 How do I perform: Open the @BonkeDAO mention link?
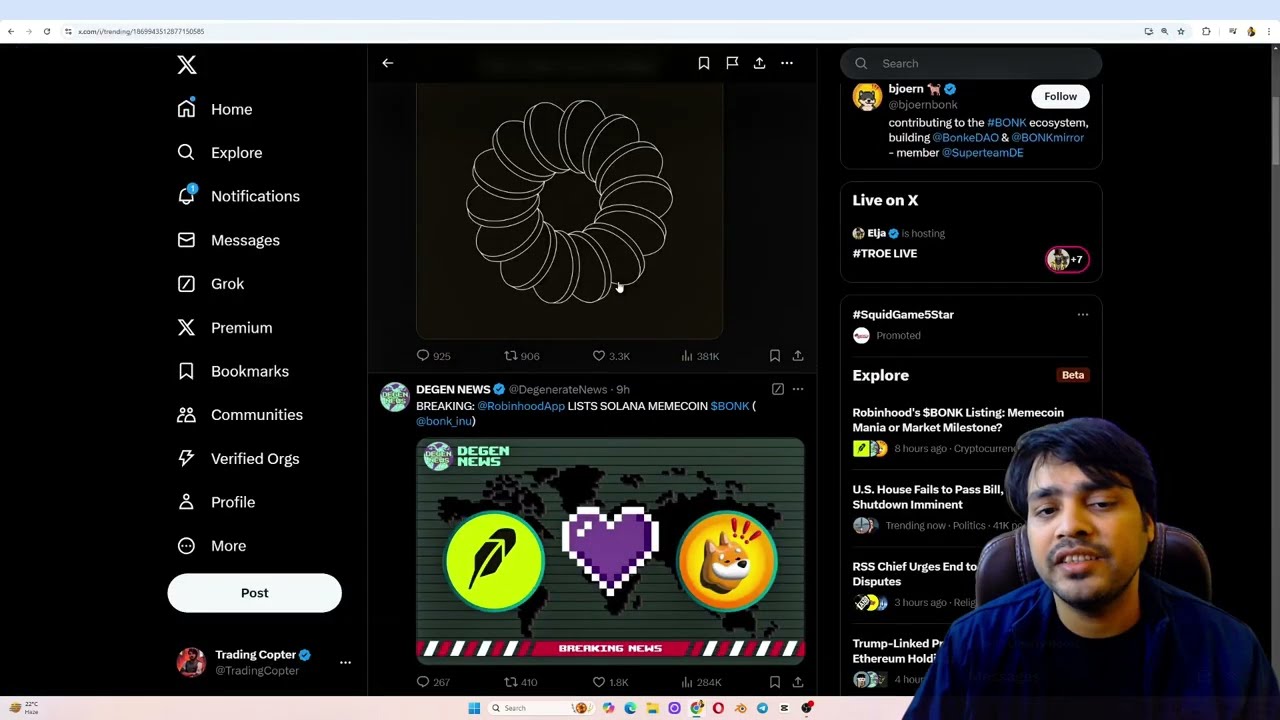(965, 137)
